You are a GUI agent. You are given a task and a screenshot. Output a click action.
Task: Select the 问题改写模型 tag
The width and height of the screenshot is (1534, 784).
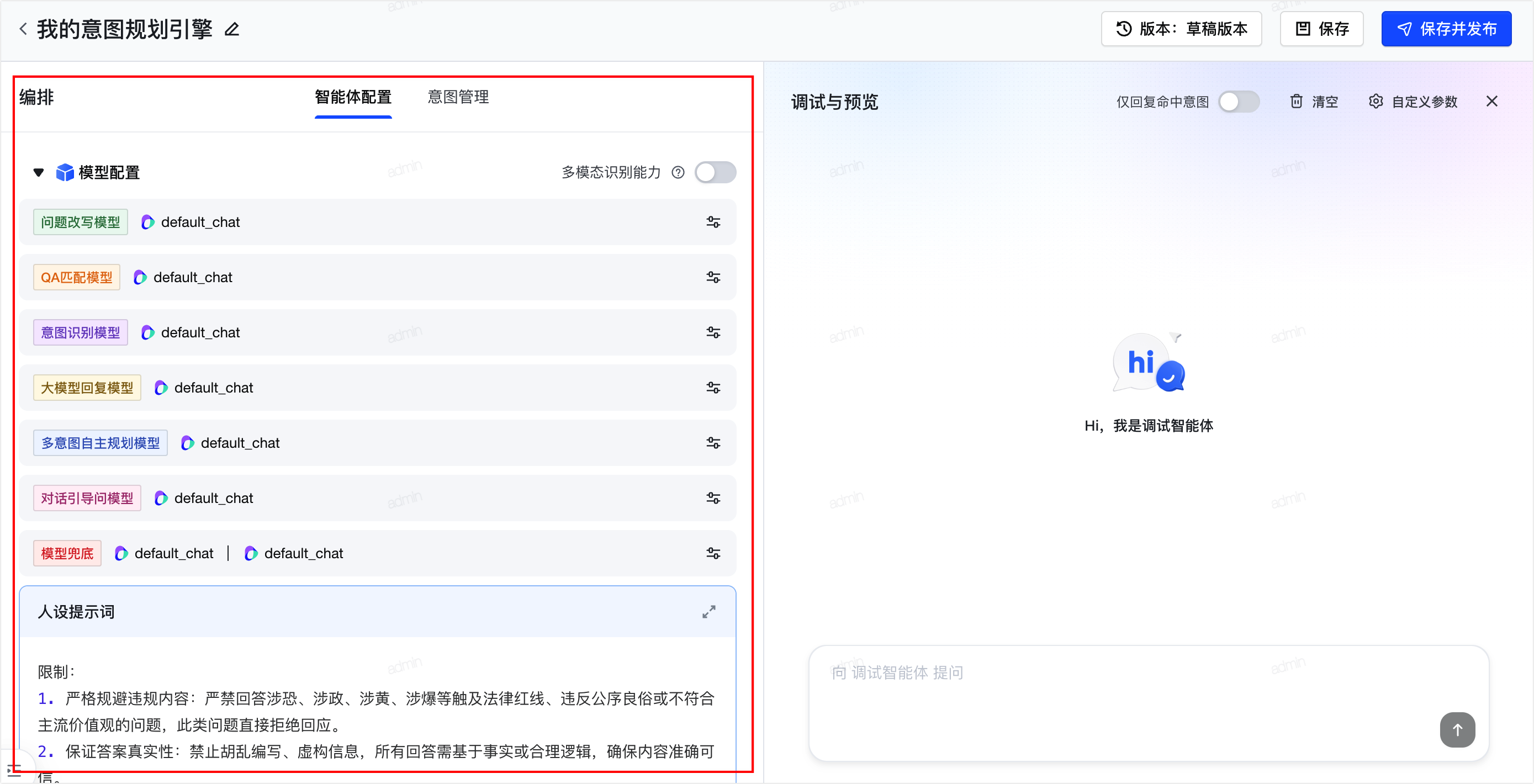[x=81, y=222]
